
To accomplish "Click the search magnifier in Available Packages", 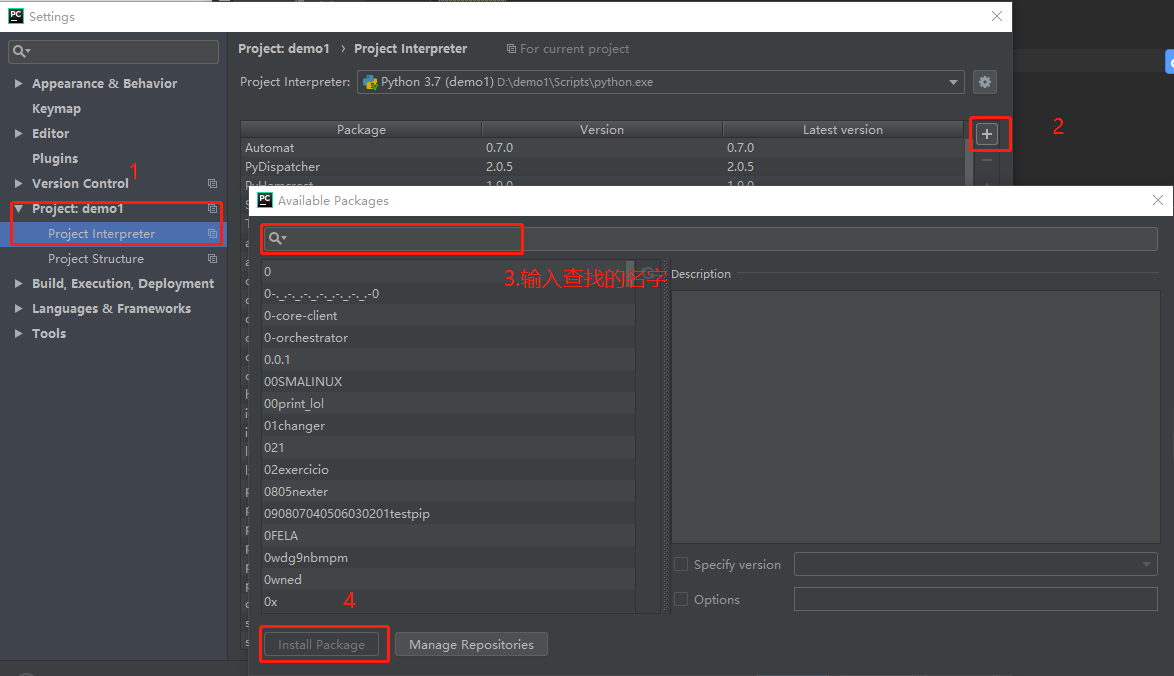I will [277, 238].
